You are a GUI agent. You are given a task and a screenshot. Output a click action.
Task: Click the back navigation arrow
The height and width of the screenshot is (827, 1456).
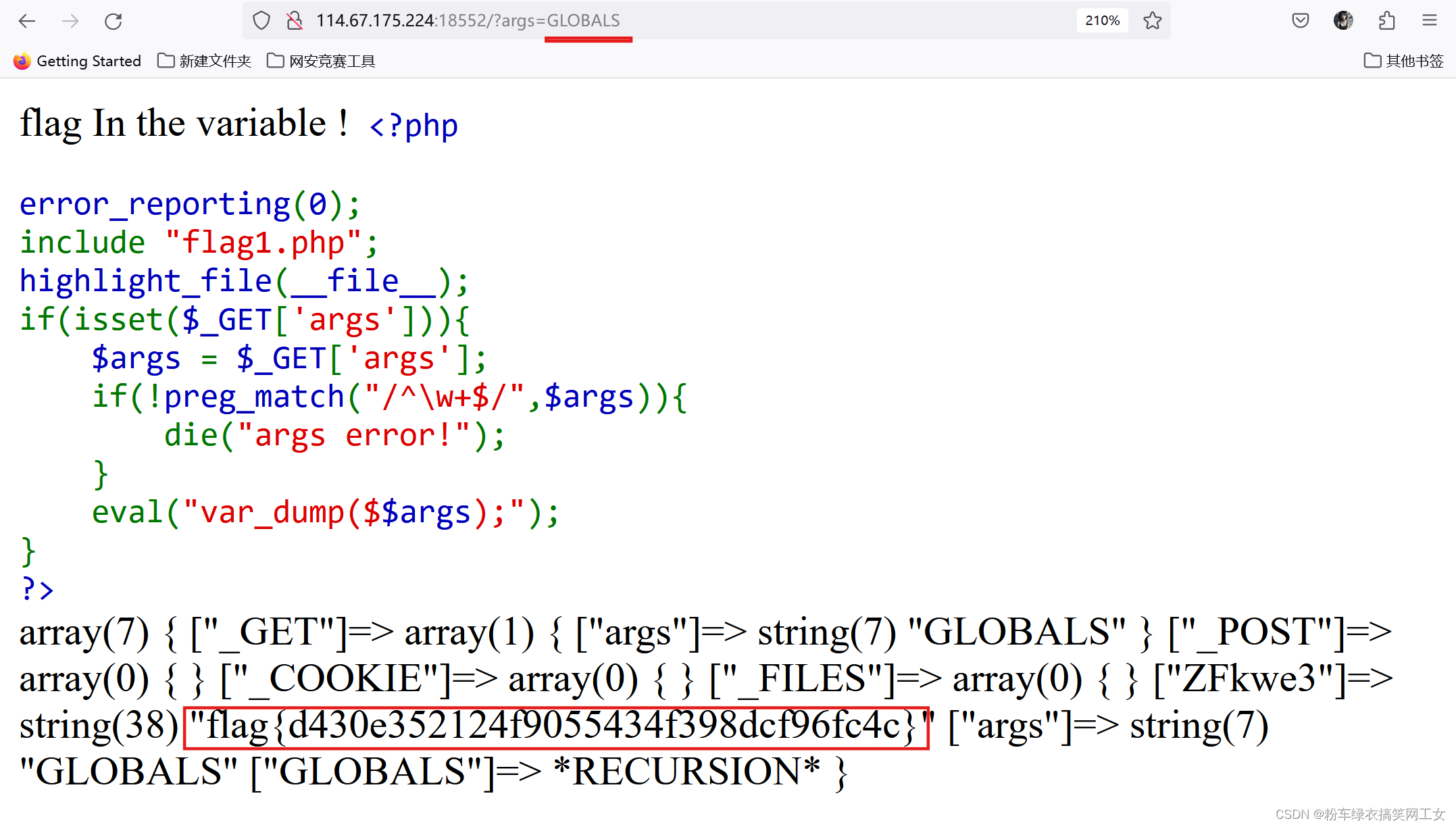pyautogui.click(x=26, y=20)
